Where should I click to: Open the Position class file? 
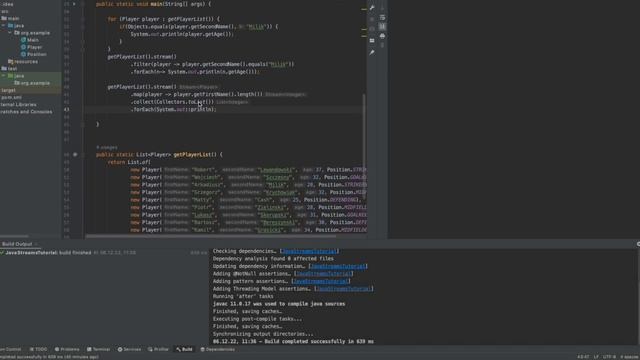37,54
